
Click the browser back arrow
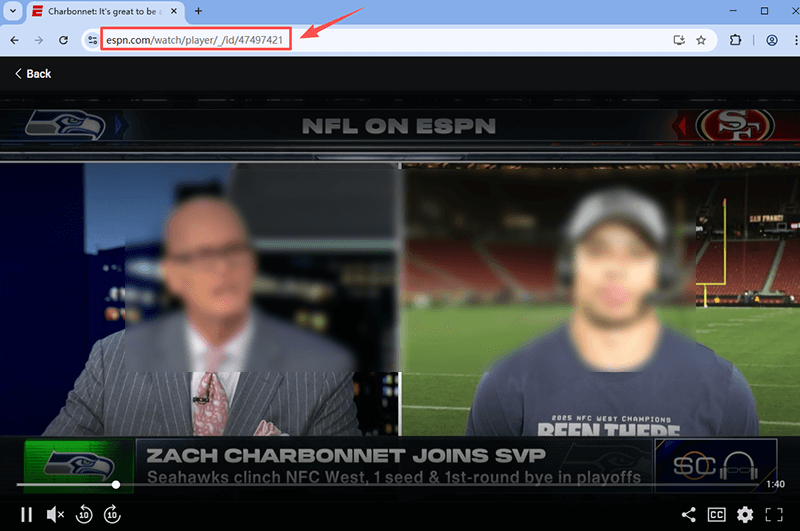[x=14, y=40]
